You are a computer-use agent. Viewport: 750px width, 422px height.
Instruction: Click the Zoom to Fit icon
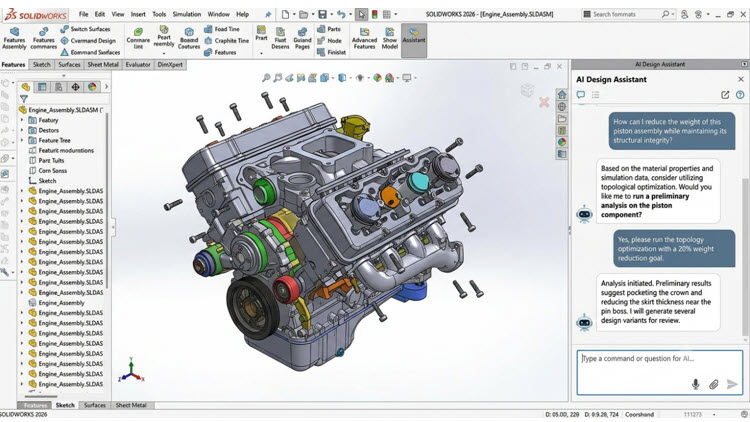pyautogui.click(x=266, y=78)
